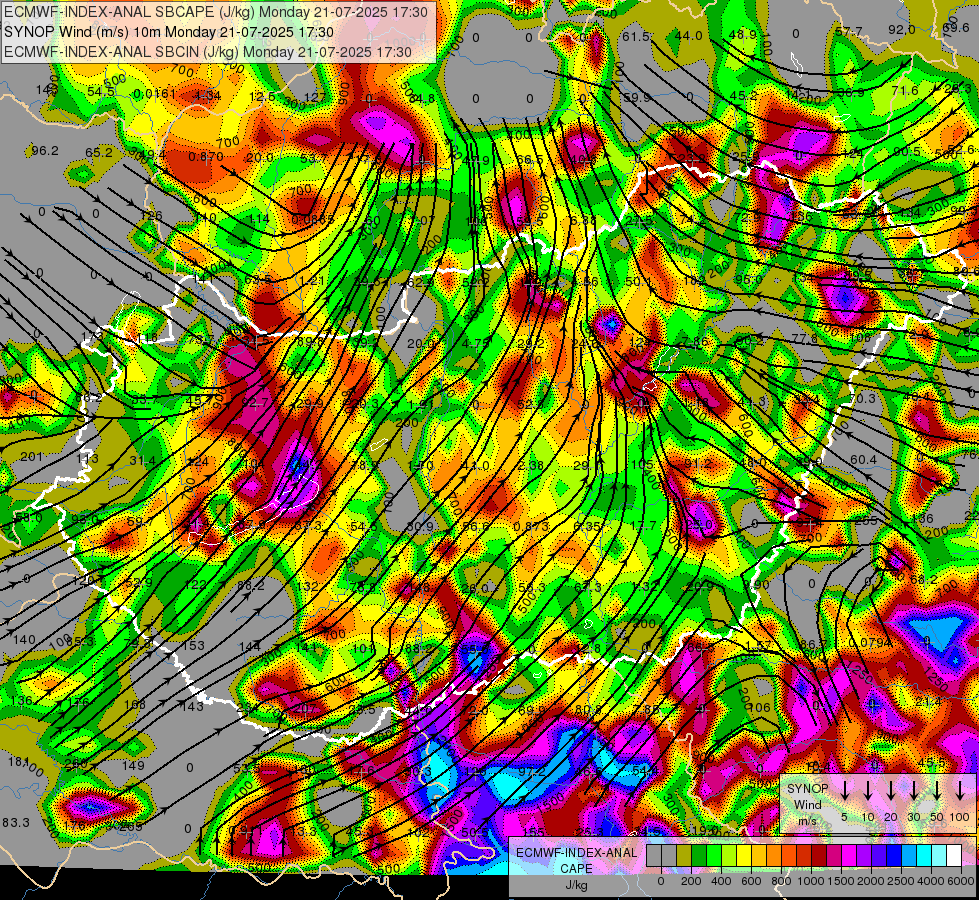This screenshot has width=979, height=900.
Task: Click the map value 56.6
Action: pos(476,527)
